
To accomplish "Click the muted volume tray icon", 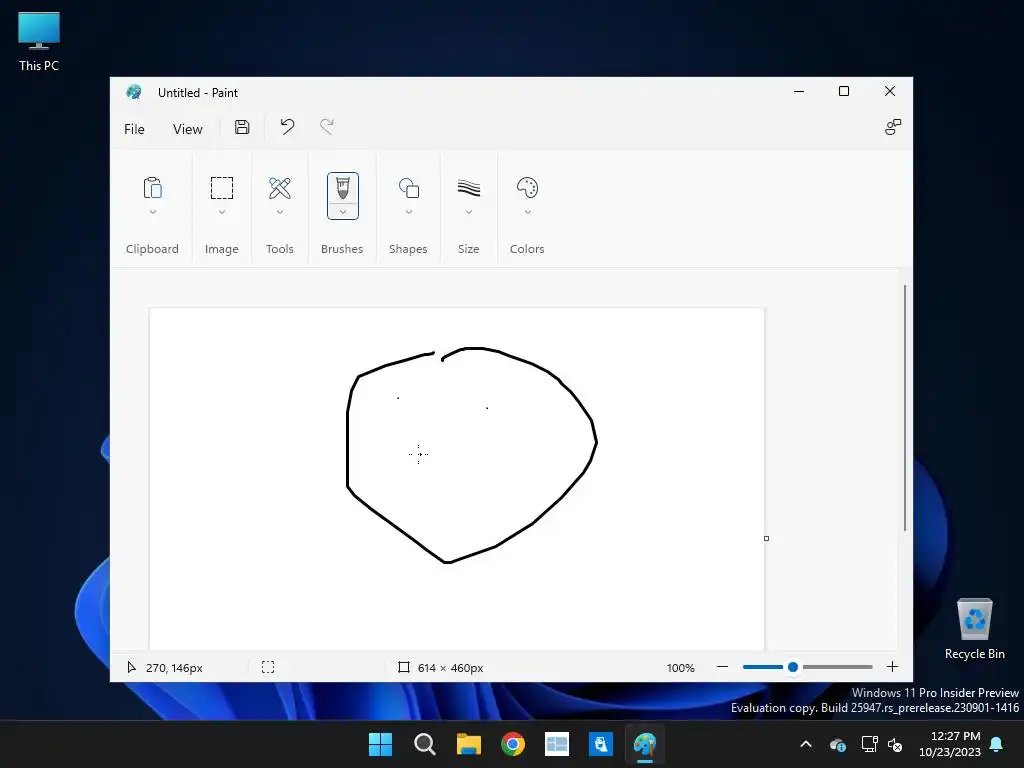I will pyautogui.click(x=895, y=744).
